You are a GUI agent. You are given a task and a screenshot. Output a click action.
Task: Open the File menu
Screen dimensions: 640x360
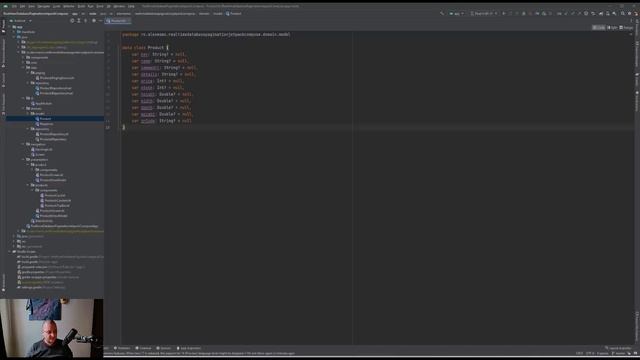14,6
